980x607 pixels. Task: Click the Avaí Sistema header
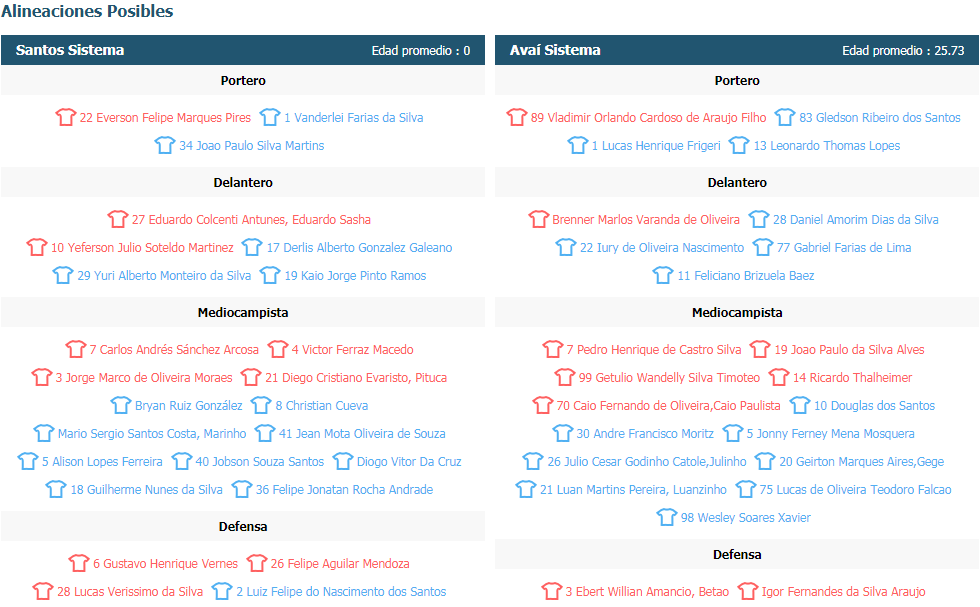555,50
